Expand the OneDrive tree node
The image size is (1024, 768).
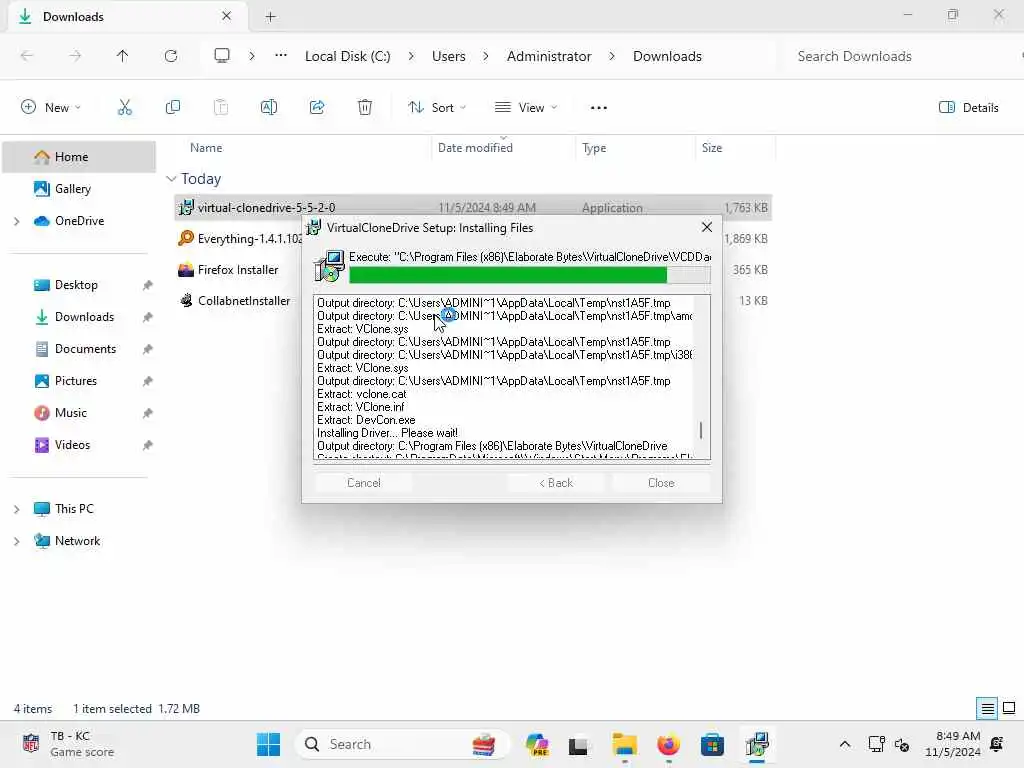pyautogui.click(x=16, y=221)
